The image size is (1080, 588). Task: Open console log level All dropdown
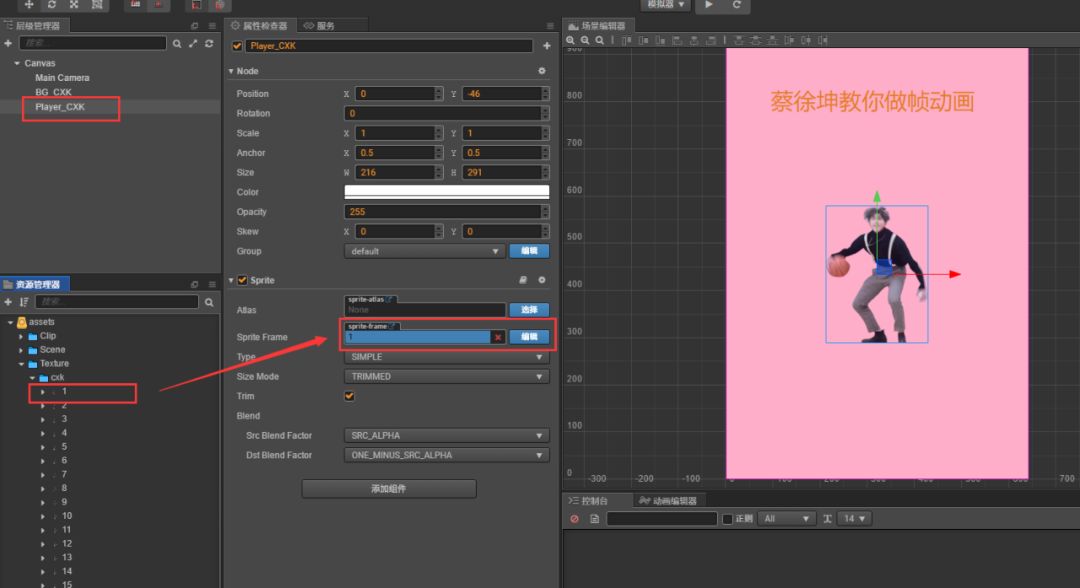point(786,518)
